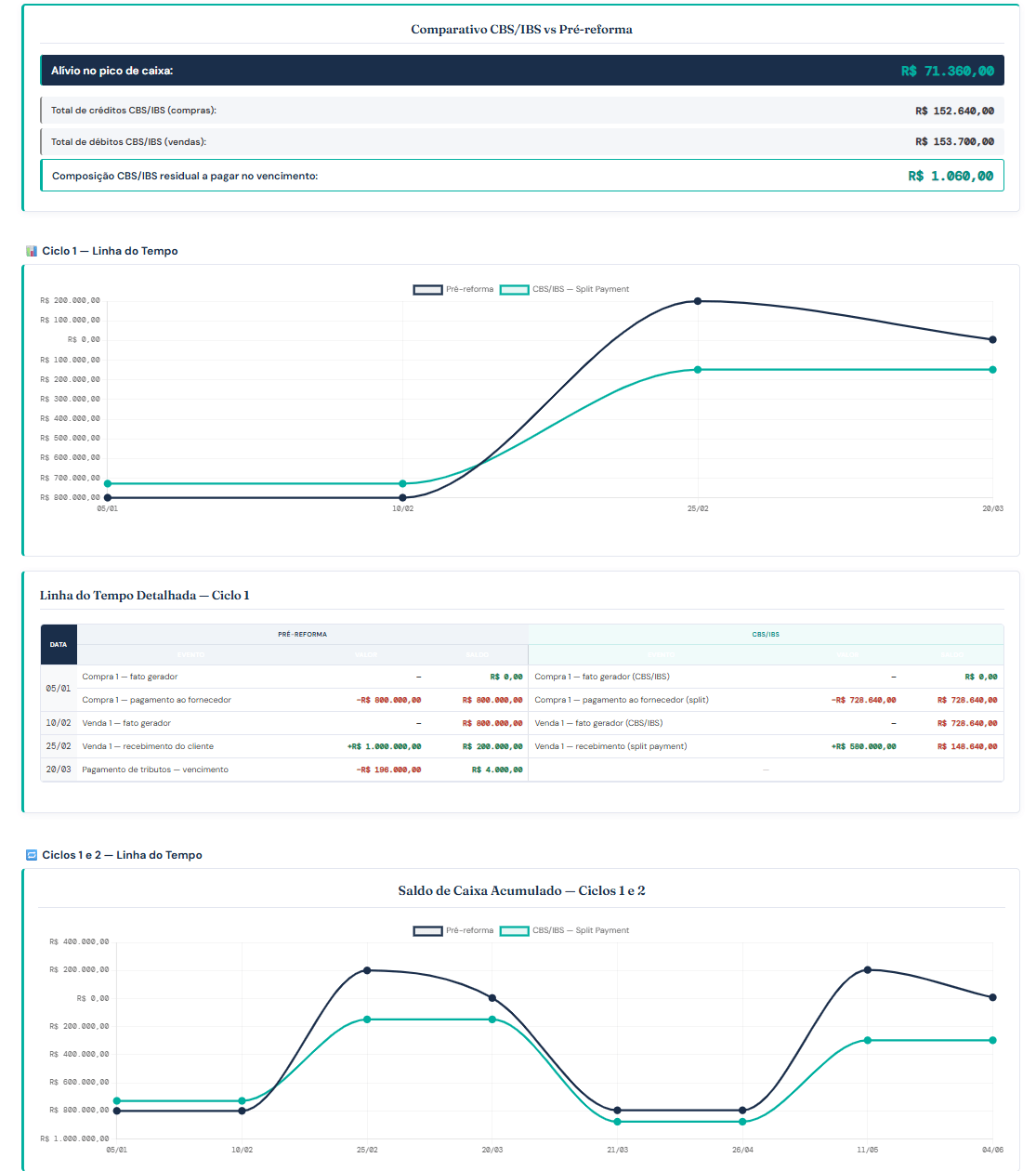Viewport: 1036px width, 1171px height.
Task: Click the R$ 148.640,00 balance cell
Action: click(967, 746)
